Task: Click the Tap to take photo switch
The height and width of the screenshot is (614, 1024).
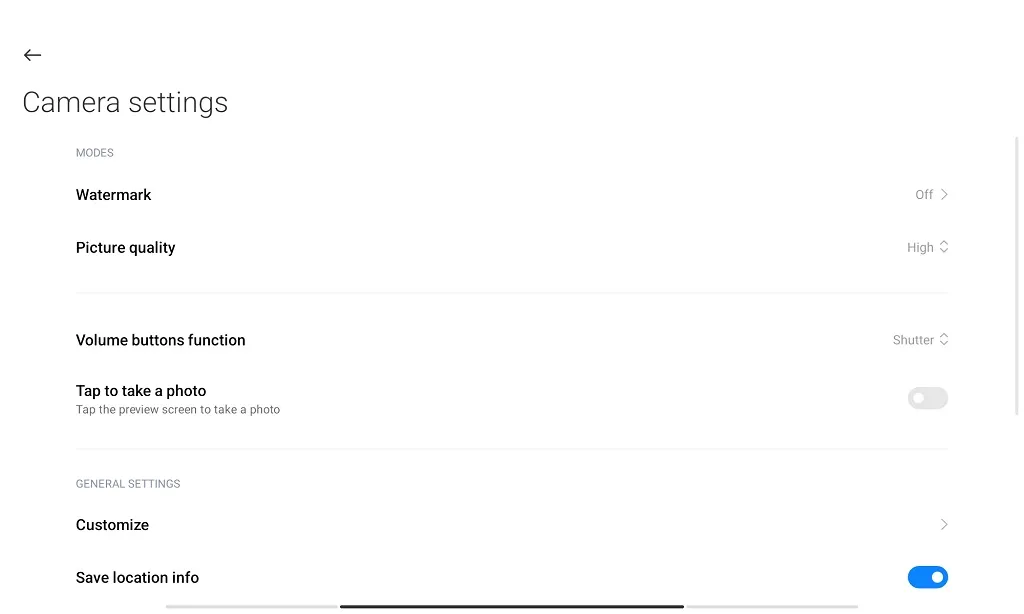Action: [927, 398]
